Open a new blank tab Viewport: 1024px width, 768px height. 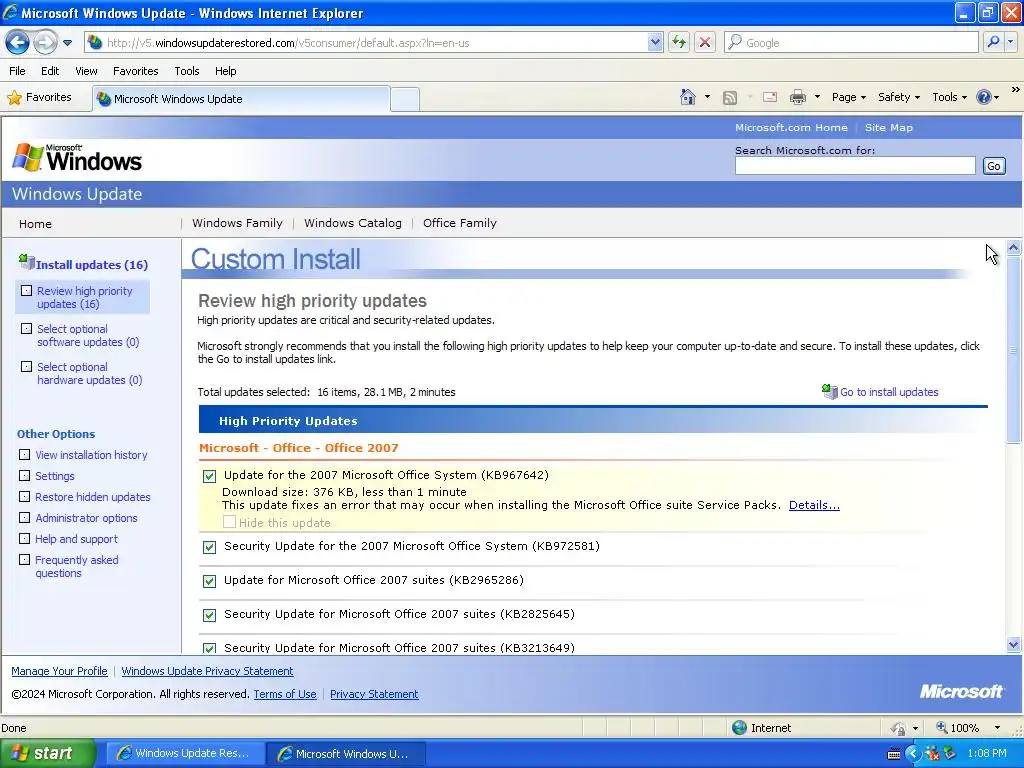(x=405, y=99)
